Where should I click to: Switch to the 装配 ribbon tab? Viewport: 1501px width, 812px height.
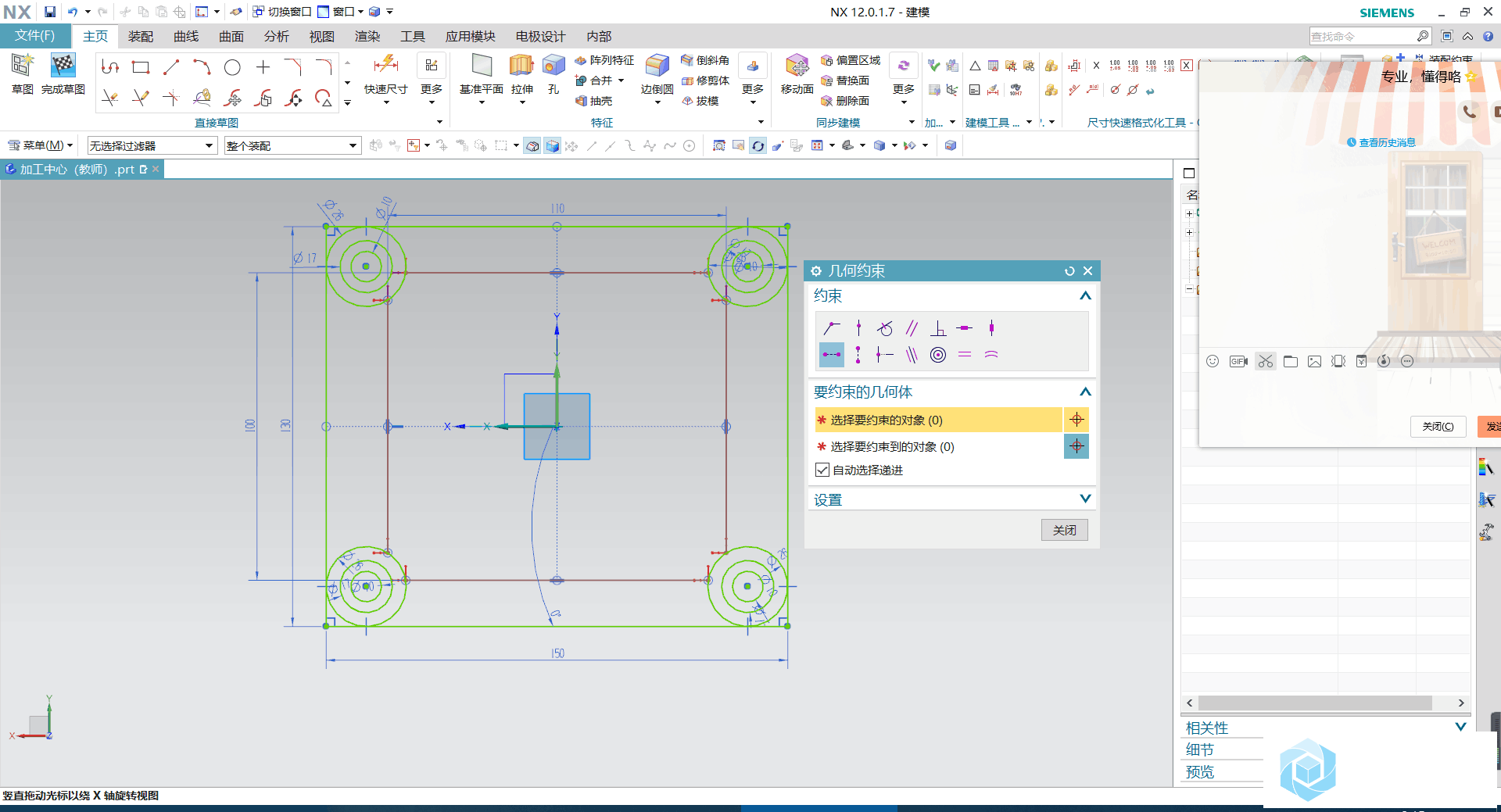(141, 37)
